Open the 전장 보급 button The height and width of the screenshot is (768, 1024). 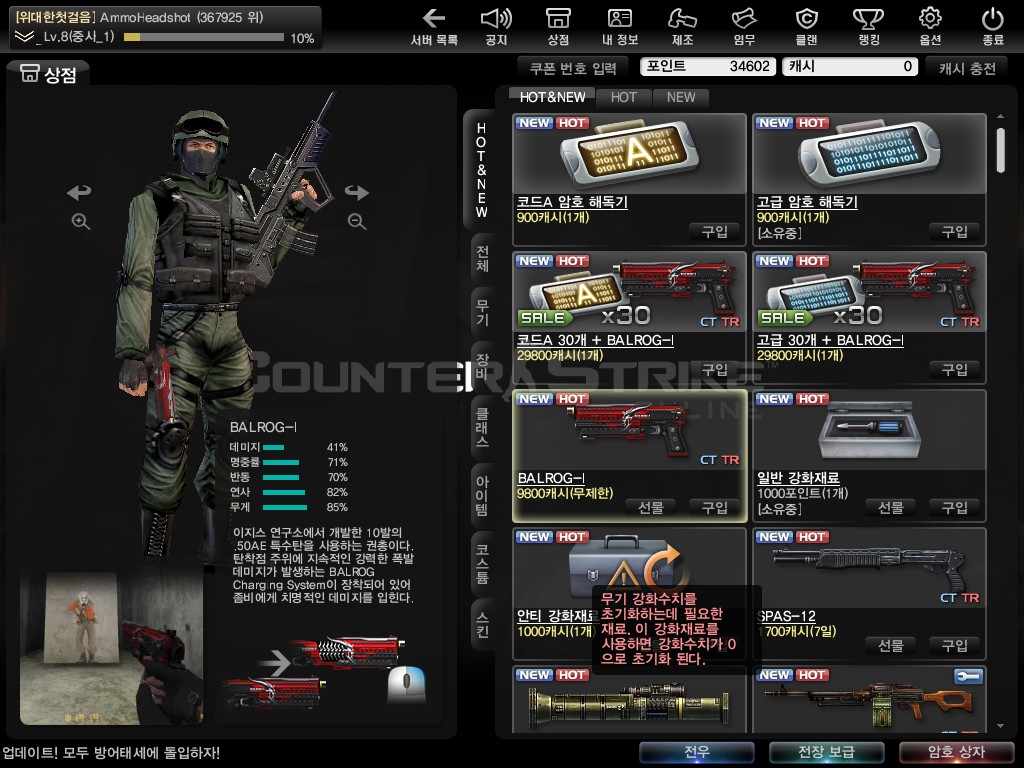coord(826,752)
